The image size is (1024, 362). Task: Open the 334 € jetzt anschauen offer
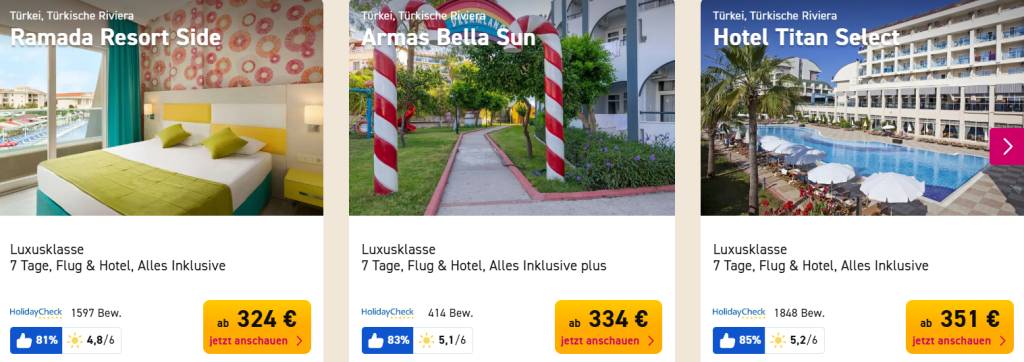click(608, 327)
